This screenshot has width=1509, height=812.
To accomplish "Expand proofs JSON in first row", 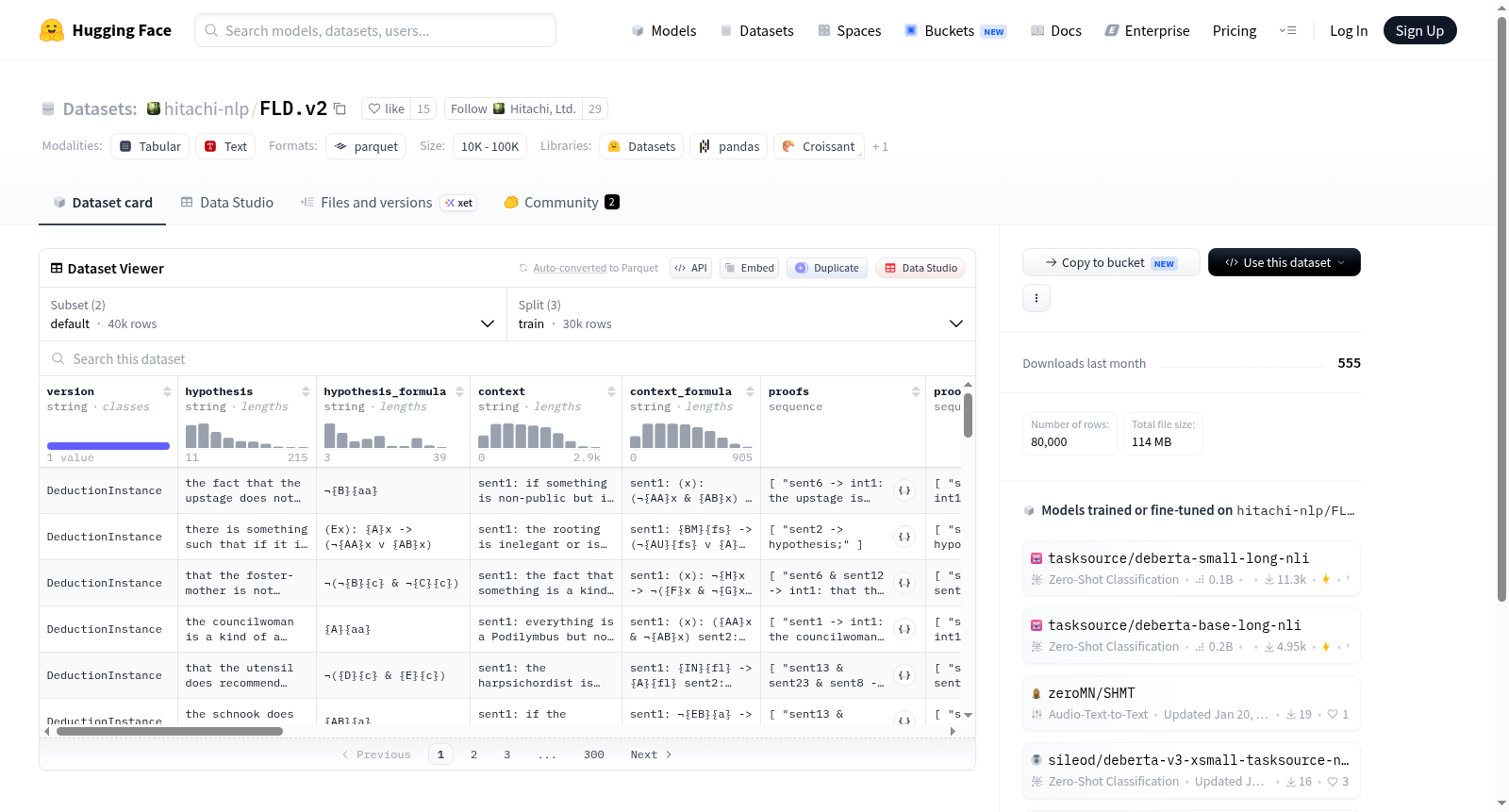I will 904,490.
